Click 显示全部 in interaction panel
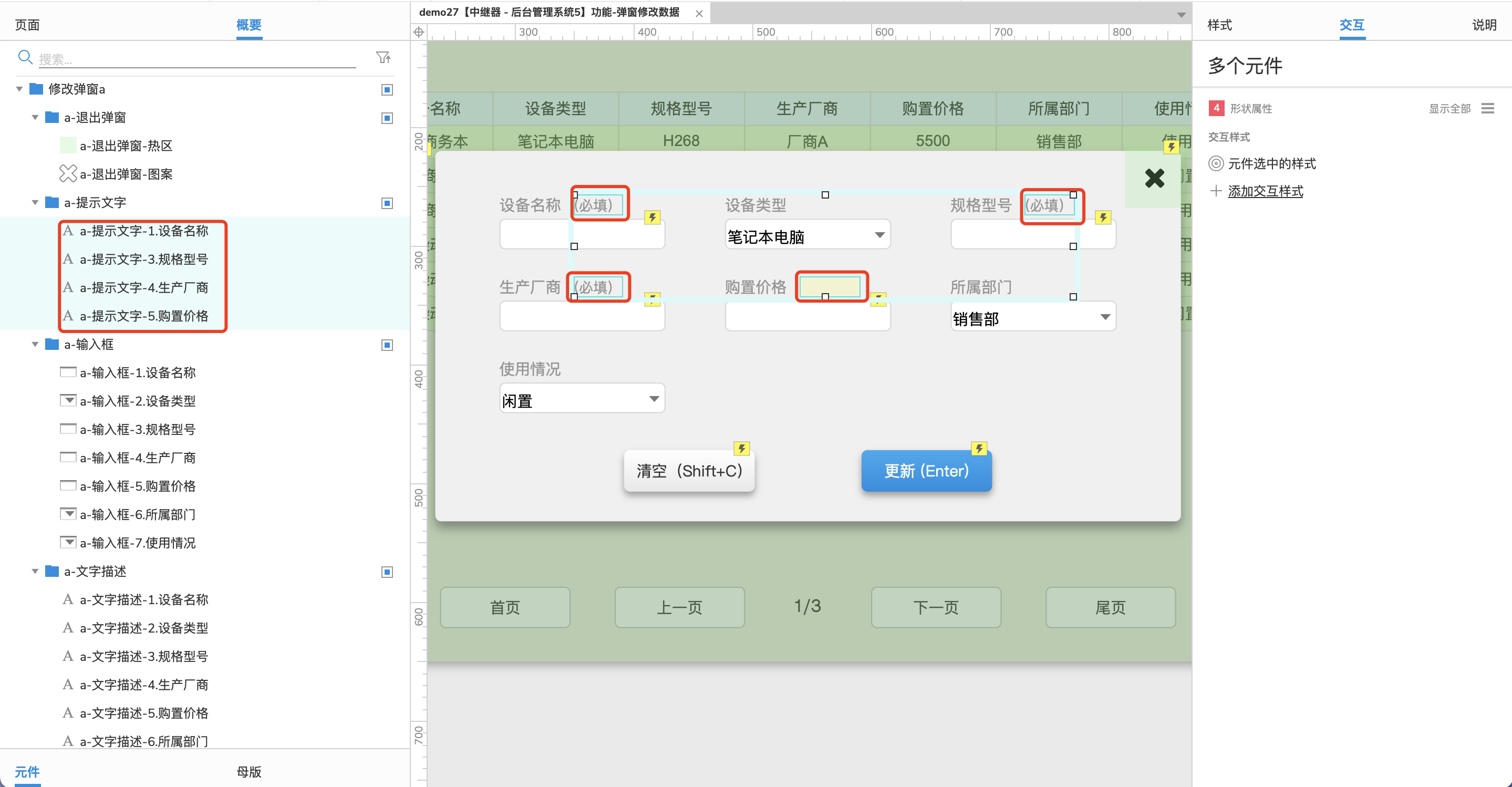The image size is (1512, 787). (1449, 109)
